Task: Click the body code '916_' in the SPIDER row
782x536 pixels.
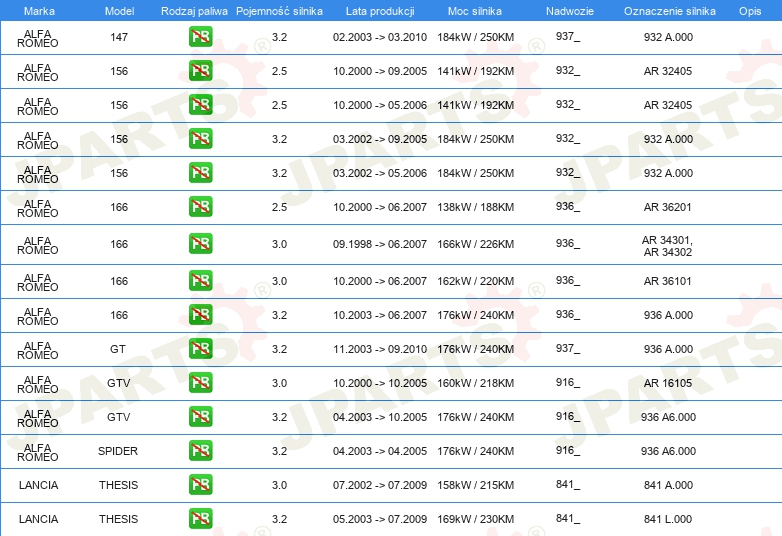Action: pyautogui.click(x=568, y=450)
